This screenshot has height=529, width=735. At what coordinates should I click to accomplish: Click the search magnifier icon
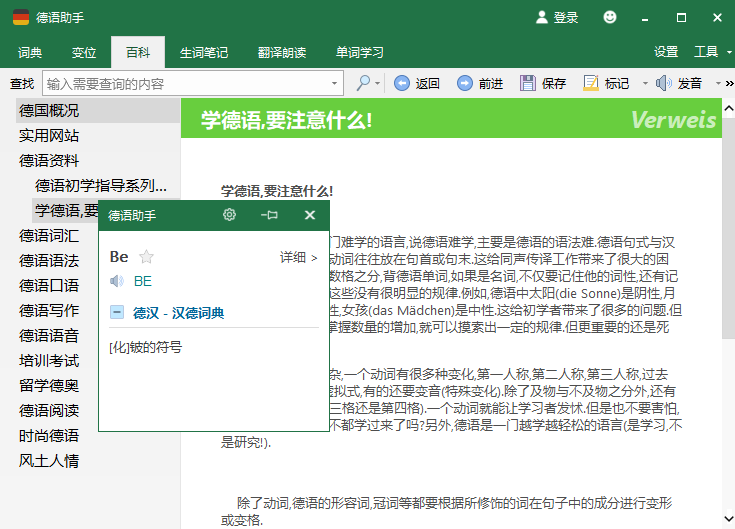coord(363,84)
